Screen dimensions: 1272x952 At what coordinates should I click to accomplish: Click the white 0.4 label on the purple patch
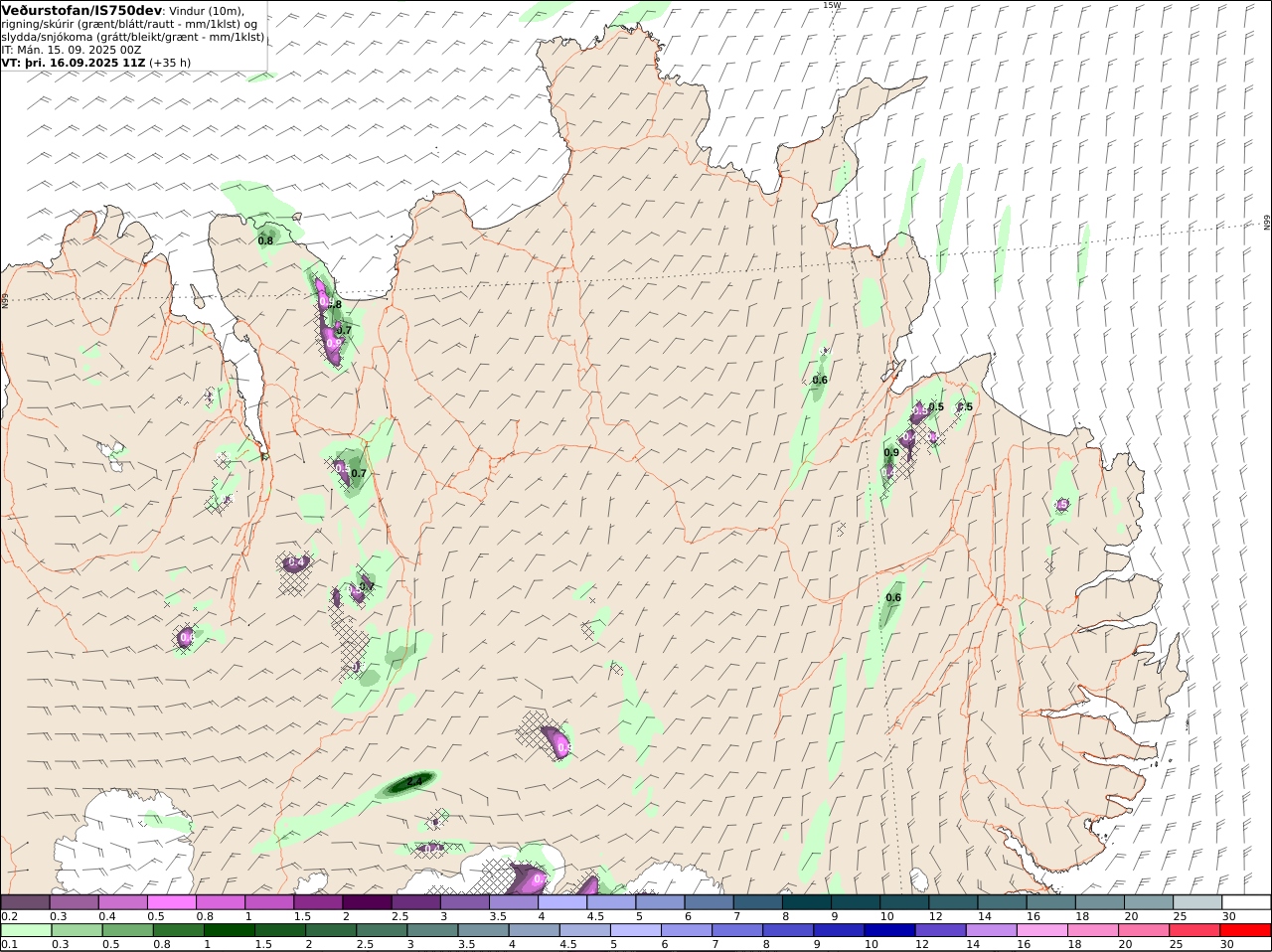(295, 562)
